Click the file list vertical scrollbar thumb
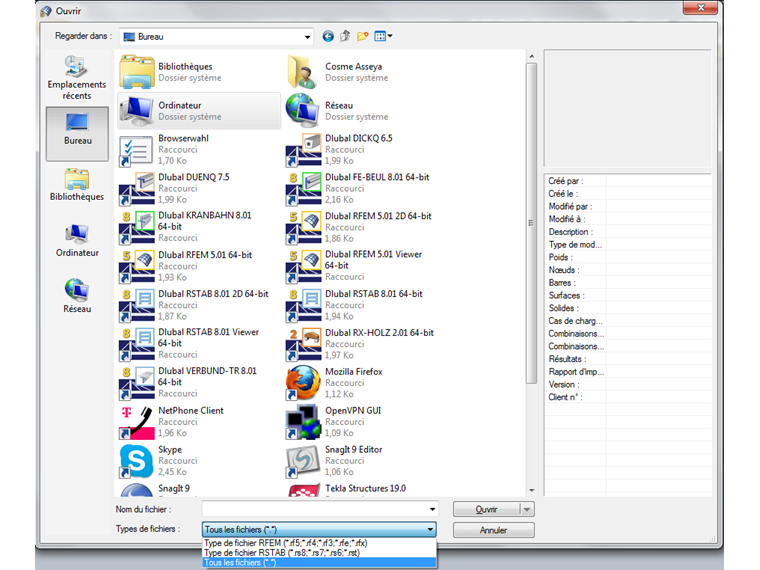760x570 pixels. pos(531,223)
